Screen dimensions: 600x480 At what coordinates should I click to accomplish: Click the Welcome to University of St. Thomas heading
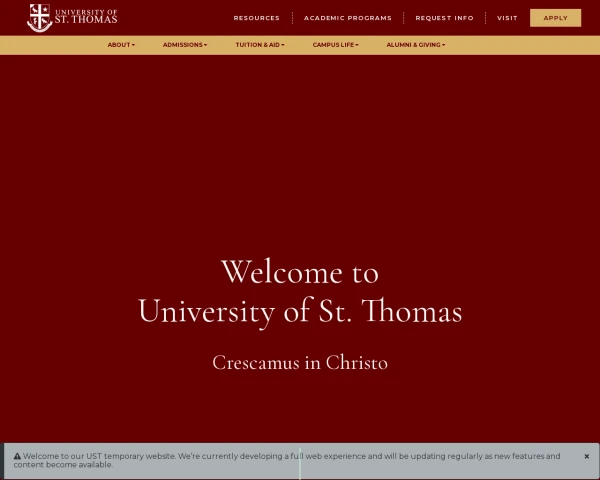pyautogui.click(x=300, y=292)
